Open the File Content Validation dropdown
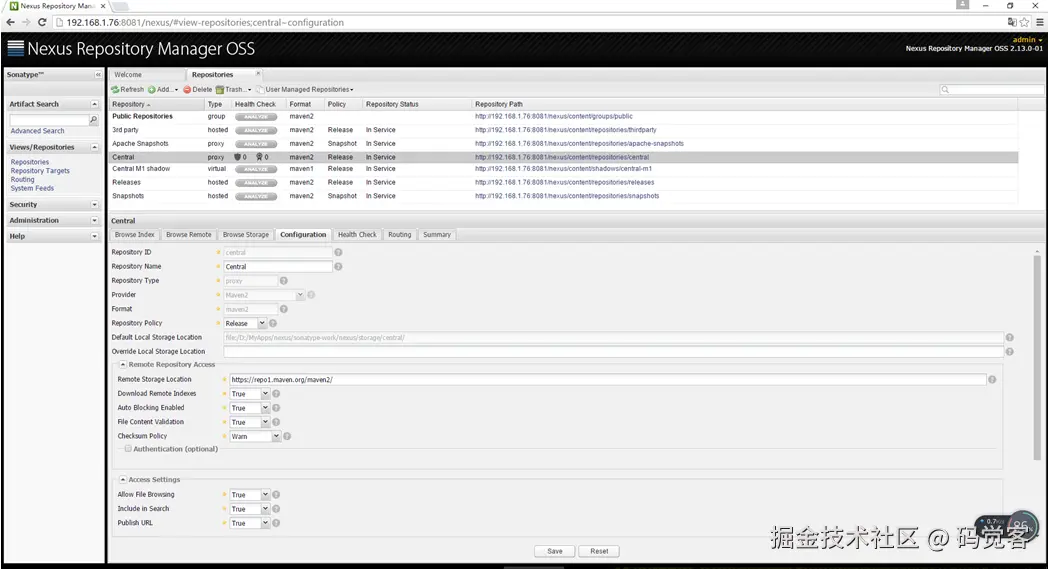 coord(265,422)
